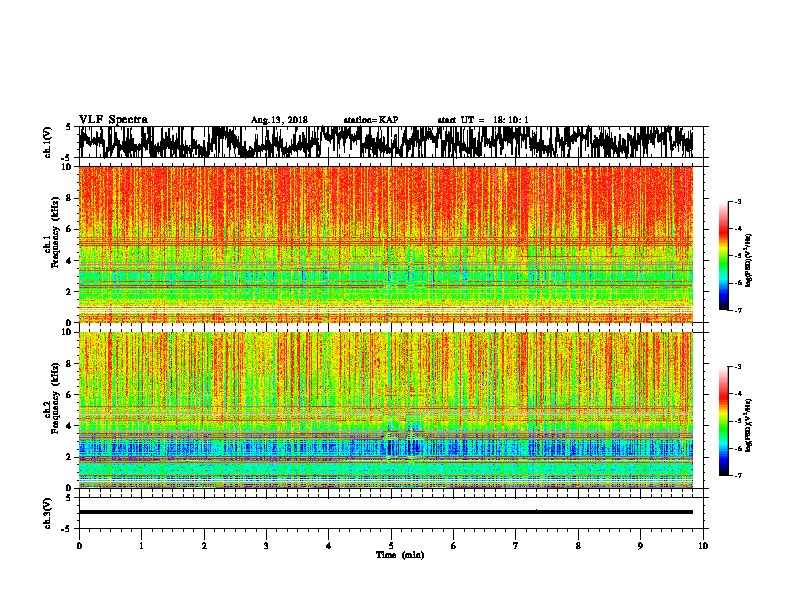The height and width of the screenshot is (612, 792).
Task: Click the ch.1 colorbar log(PSD) label
Action: [748, 261]
